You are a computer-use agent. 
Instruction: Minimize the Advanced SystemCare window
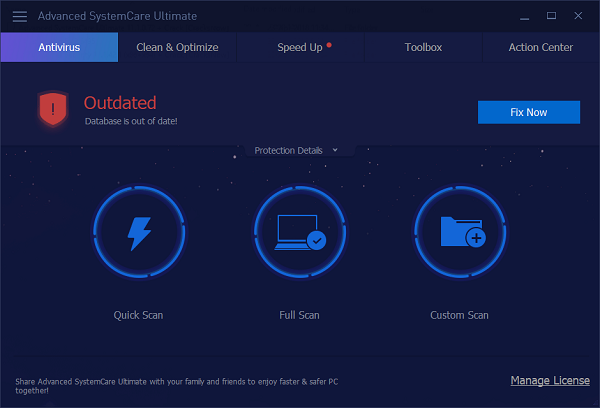click(x=524, y=16)
